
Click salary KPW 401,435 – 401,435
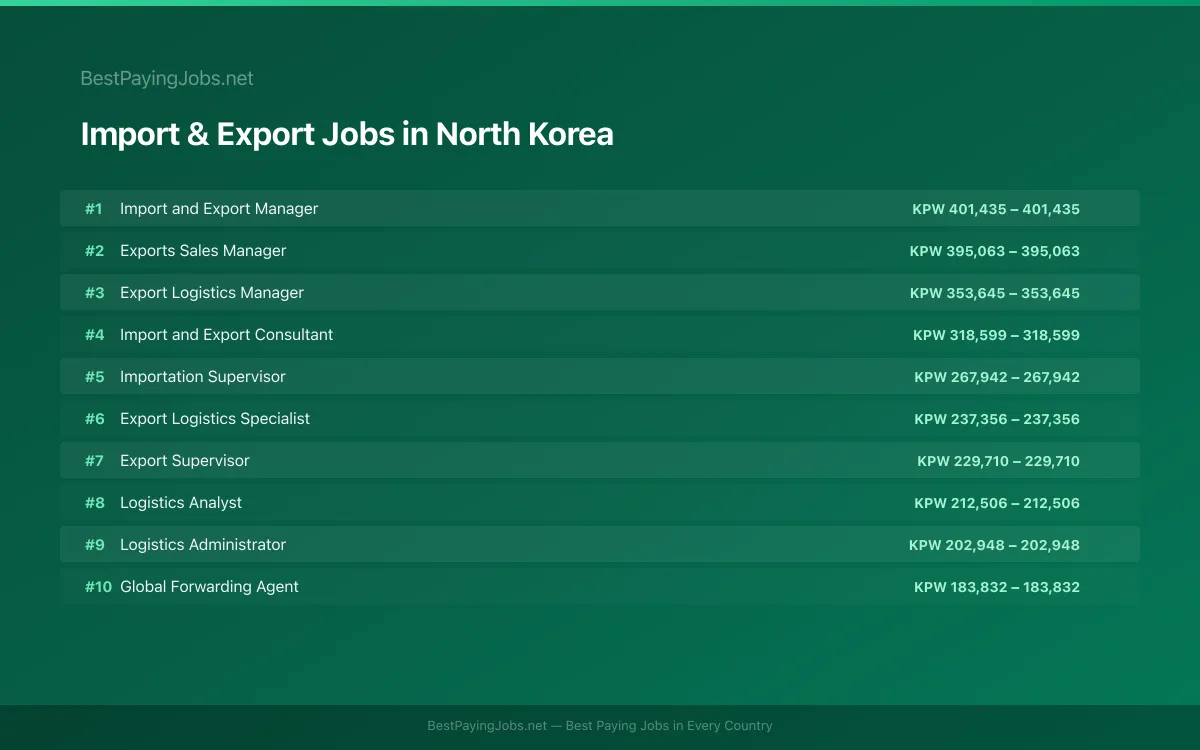coord(996,209)
